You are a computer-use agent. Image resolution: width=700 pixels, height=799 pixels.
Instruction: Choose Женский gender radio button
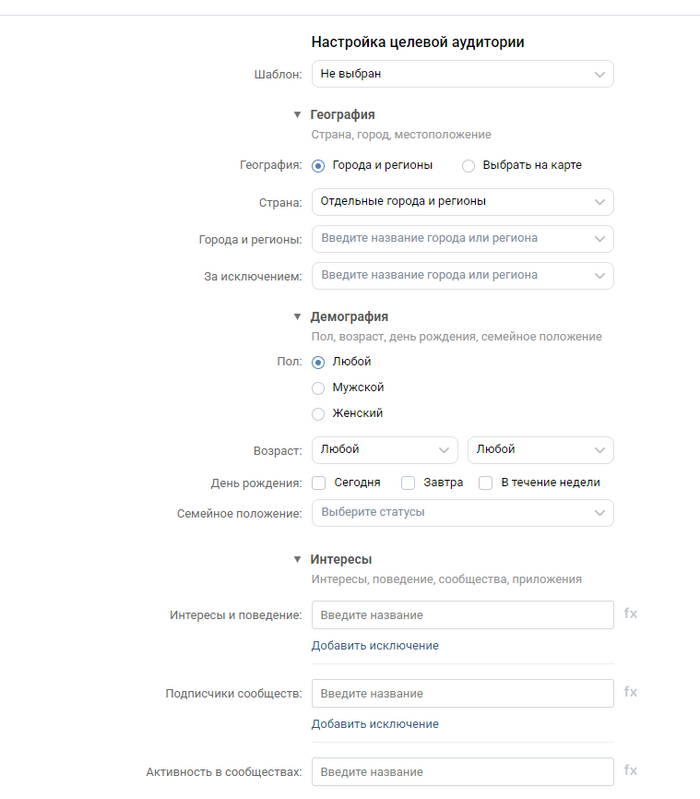319,414
